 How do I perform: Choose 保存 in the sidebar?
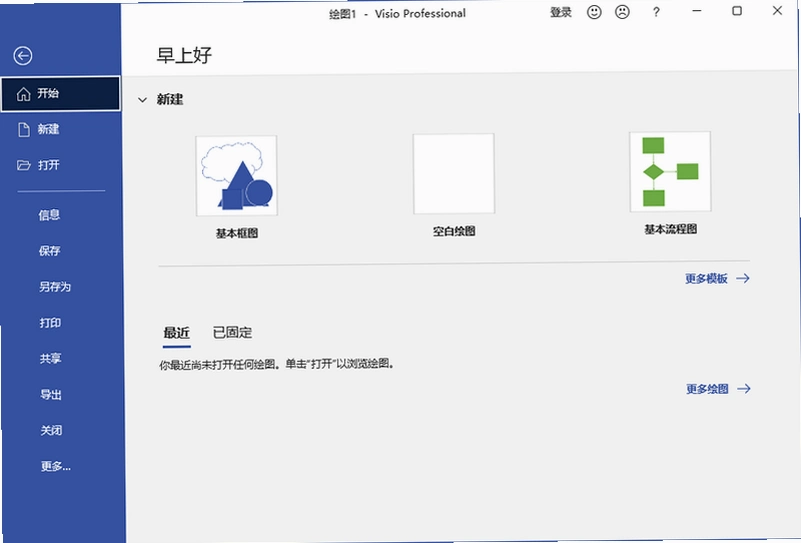coord(50,251)
